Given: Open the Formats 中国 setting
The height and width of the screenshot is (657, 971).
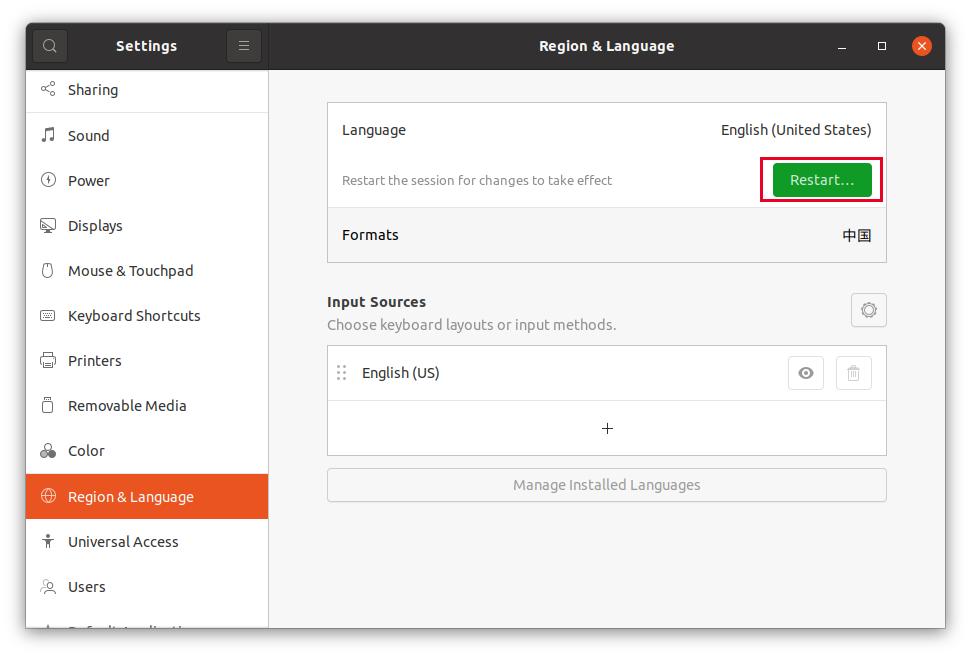Looking at the screenshot, I should click(x=606, y=235).
